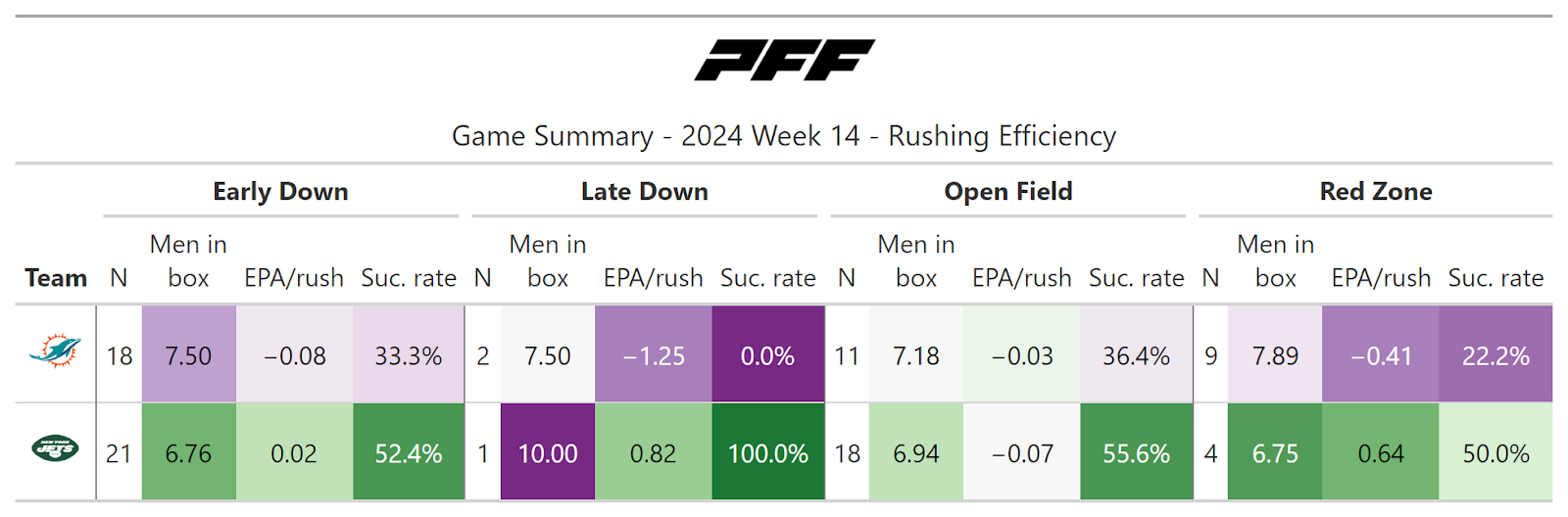Click the −1.25 EPA/rush cell

pos(654,355)
